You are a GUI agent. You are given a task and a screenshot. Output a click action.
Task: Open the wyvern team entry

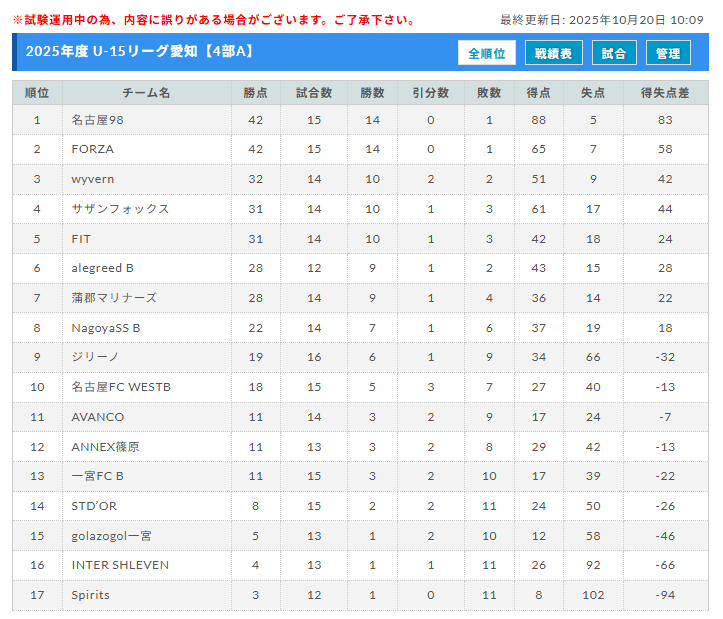(x=93, y=179)
